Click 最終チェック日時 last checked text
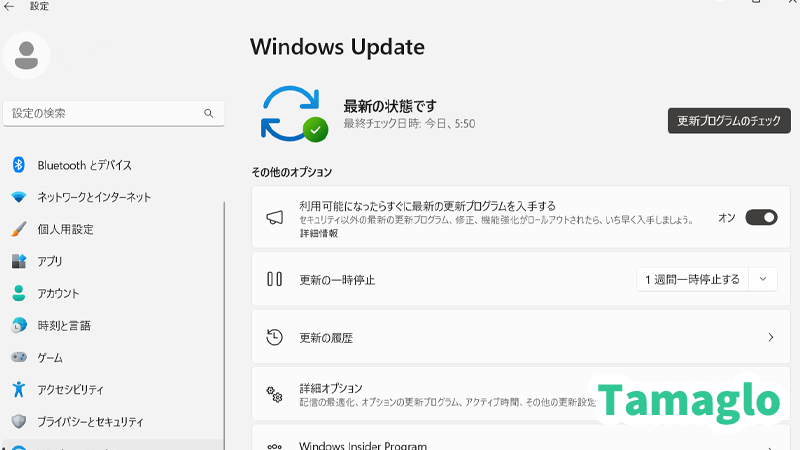Screen dimensions: 800x450 (x=409, y=123)
